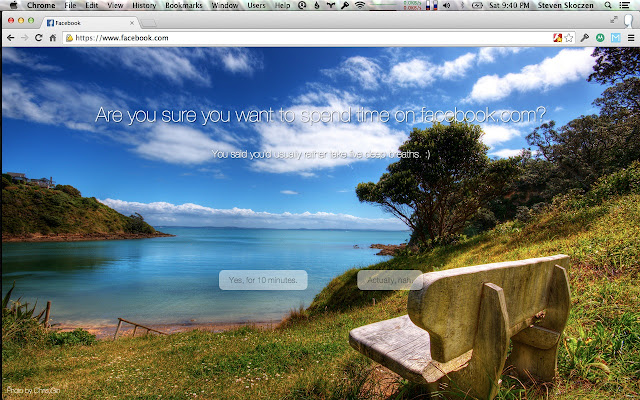This screenshot has width=640, height=400.
Task: Close the Facebook tab
Action: (132, 23)
